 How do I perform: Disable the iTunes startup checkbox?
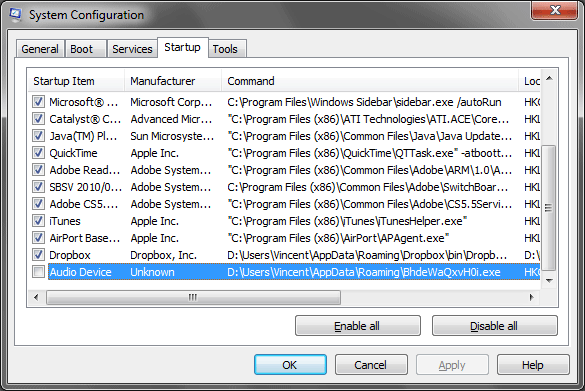click(x=38, y=221)
